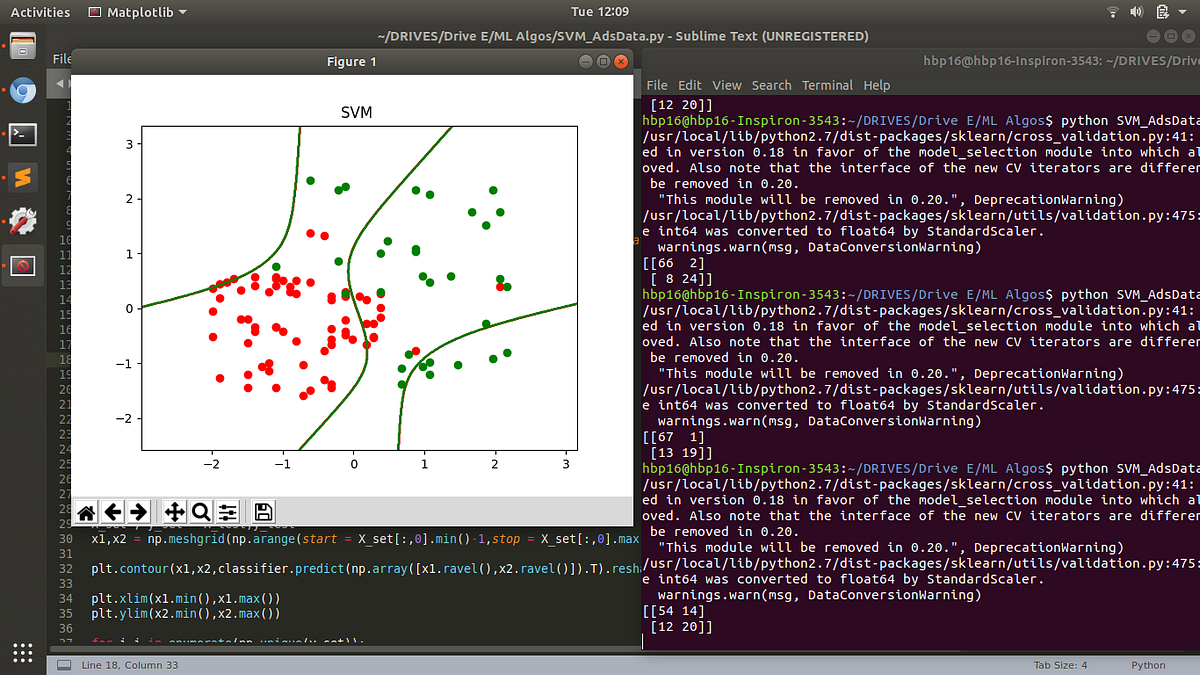Open Show Applications grid in dock
Screen dimensions: 1200x675
coord(22,653)
